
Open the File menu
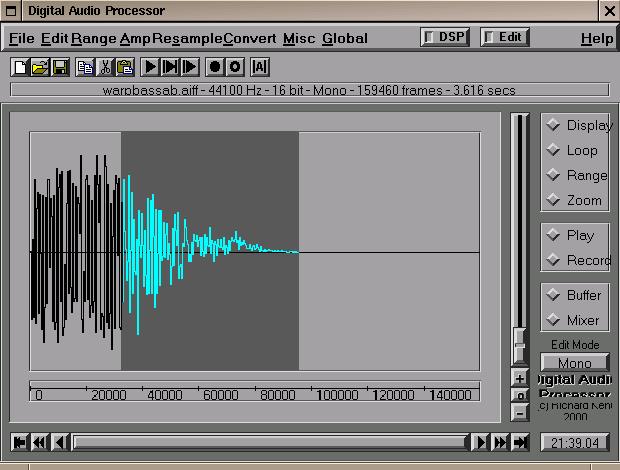22,38
